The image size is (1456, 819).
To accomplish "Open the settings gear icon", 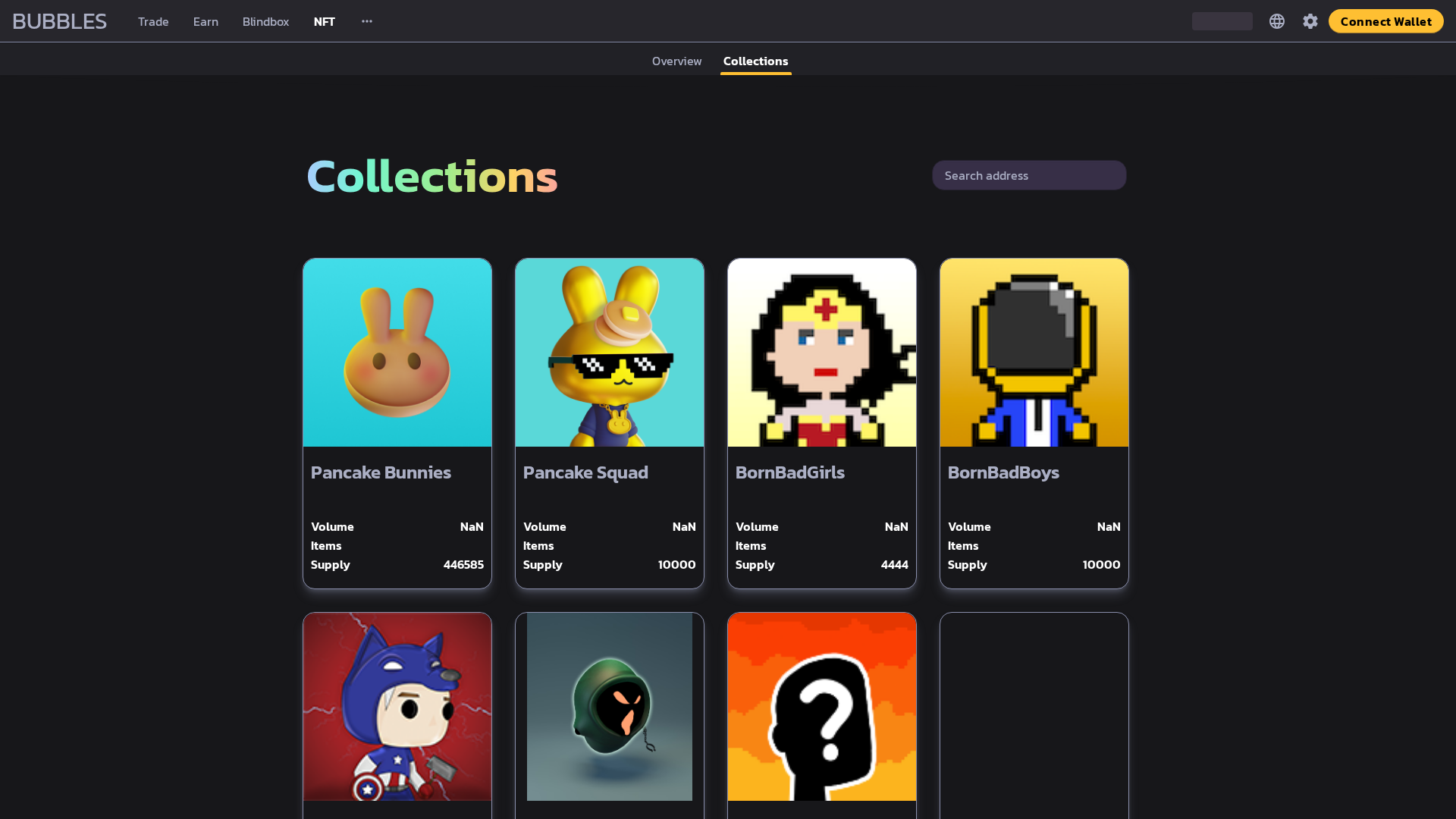I will pyautogui.click(x=1310, y=21).
